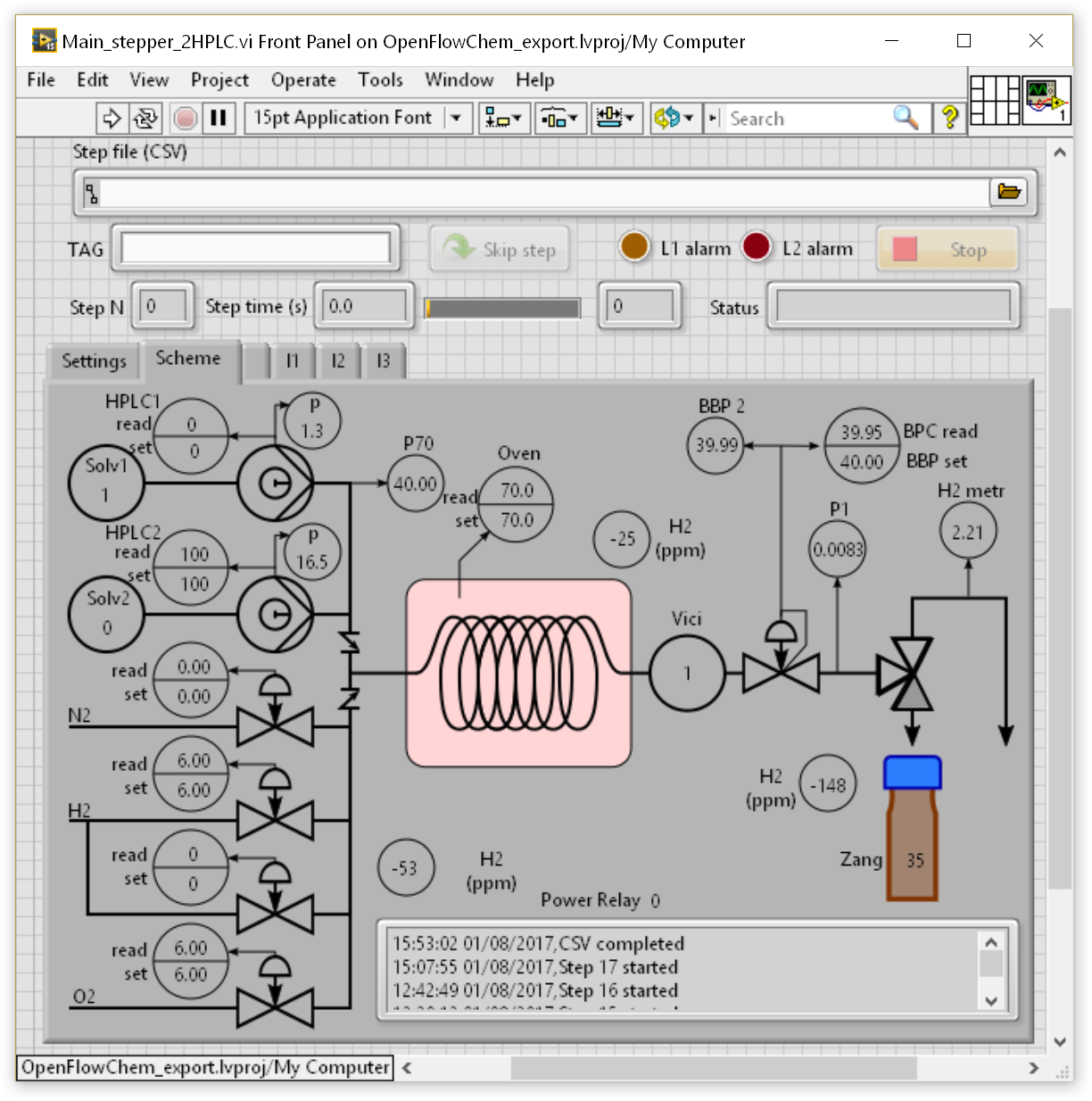The width and height of the screenshot is (1092, 1101).
Task: Click the Pause toolbar button
Action: (x=219, y=118)
